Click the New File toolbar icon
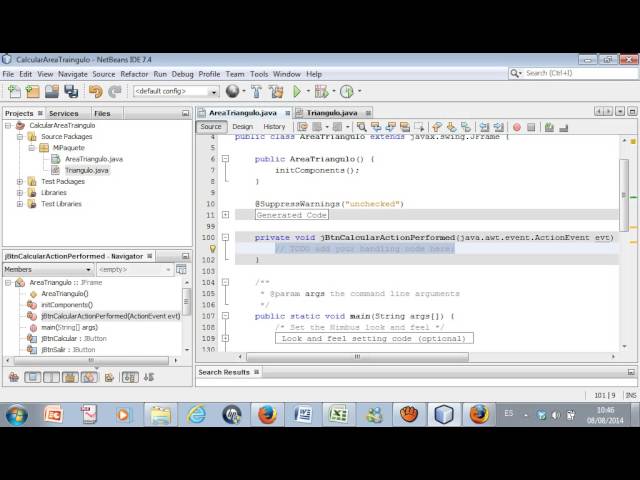Screen dimensions: 640x480 [x=14, y=91]
